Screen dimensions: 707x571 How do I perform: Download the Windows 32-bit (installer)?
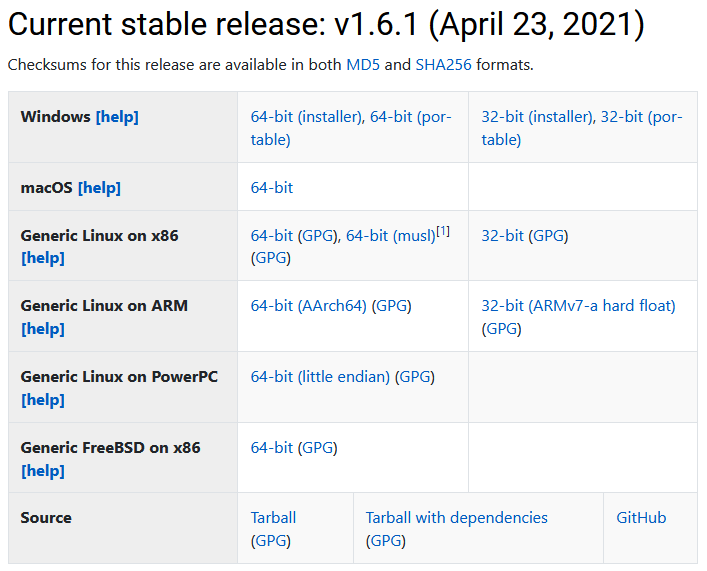click(537, 117)
